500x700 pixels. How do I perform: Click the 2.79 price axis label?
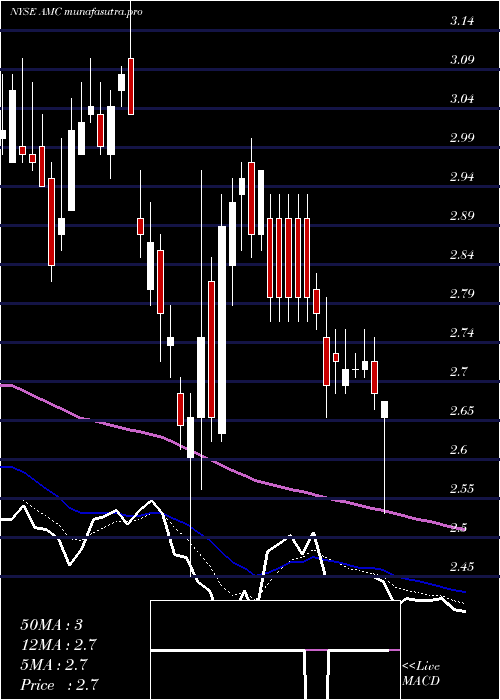462,294
